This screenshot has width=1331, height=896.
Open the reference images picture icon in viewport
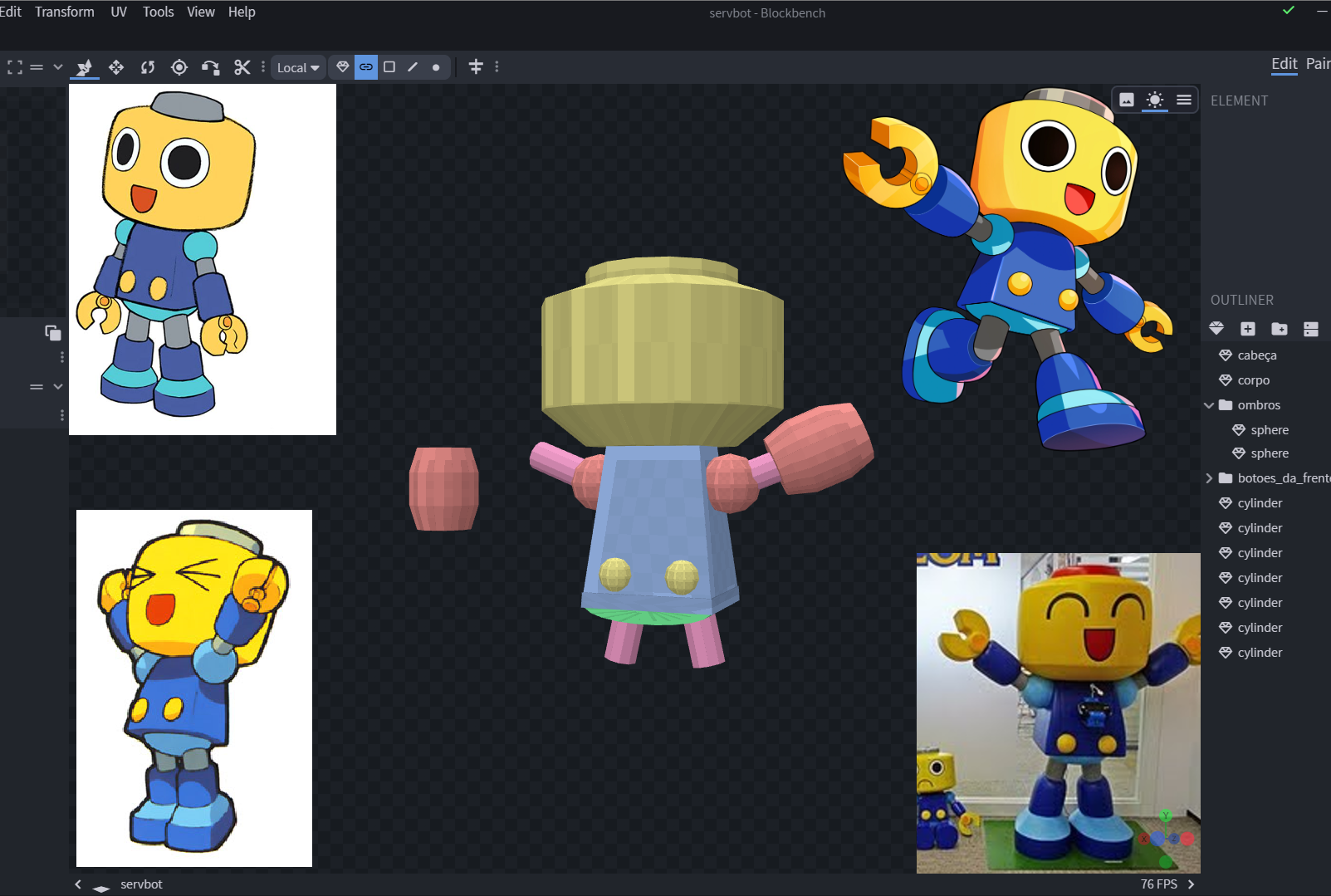(1127, 100)
